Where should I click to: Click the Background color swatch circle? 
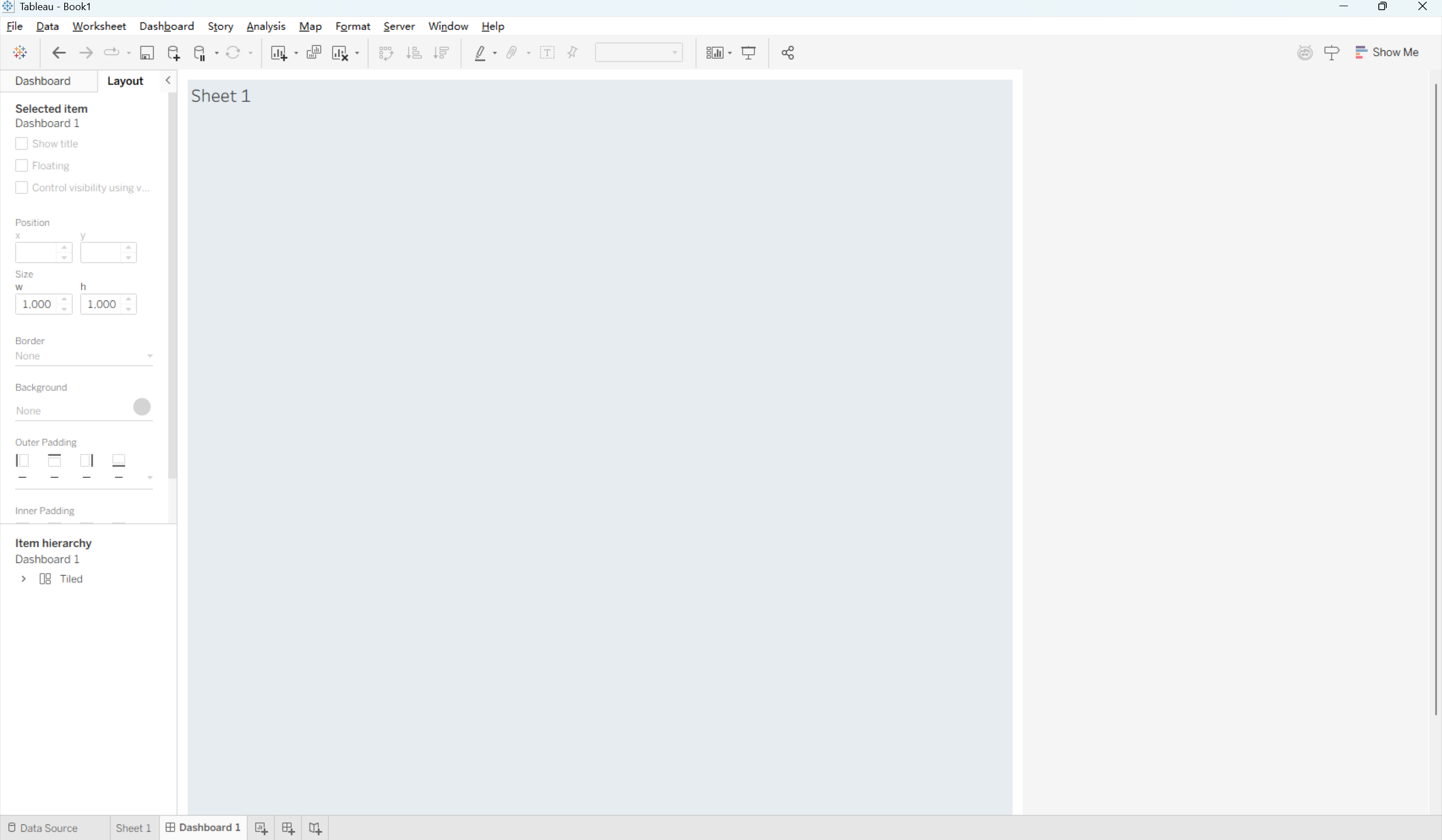[x=142, y=406]
